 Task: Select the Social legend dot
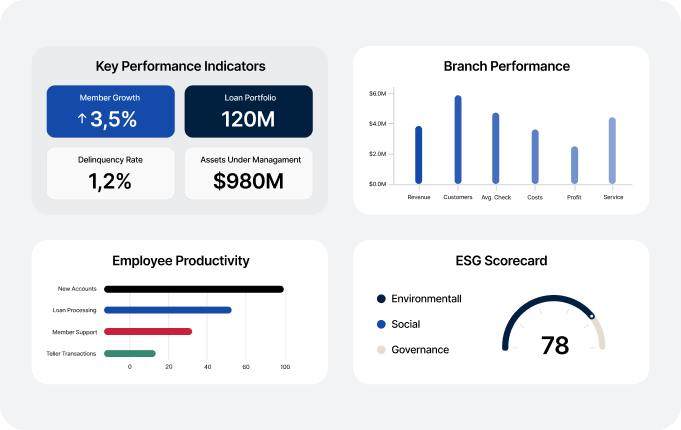(x=381, y=324)
